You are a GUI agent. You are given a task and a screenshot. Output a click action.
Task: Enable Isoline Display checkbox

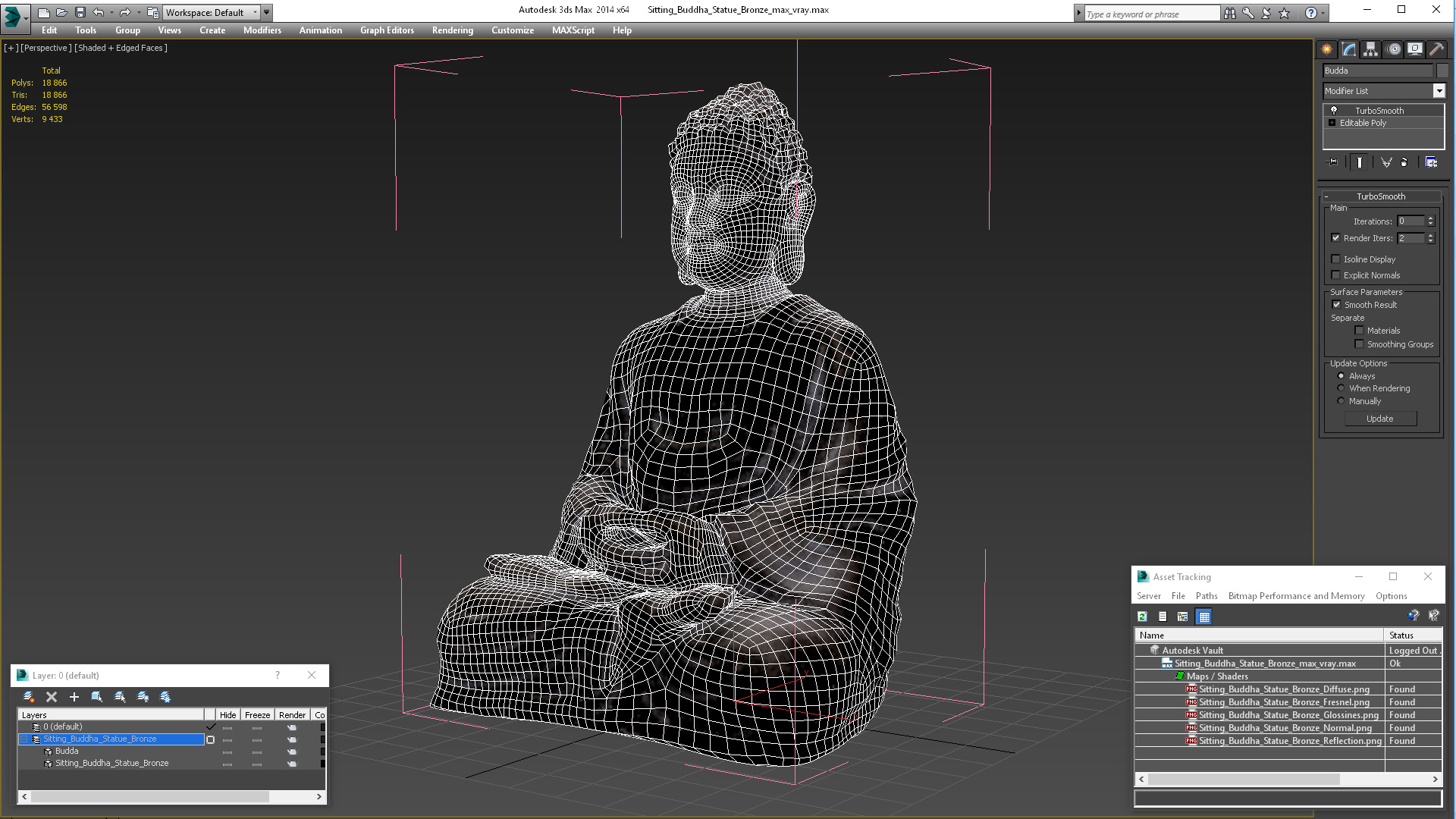tap(1336, 259)
